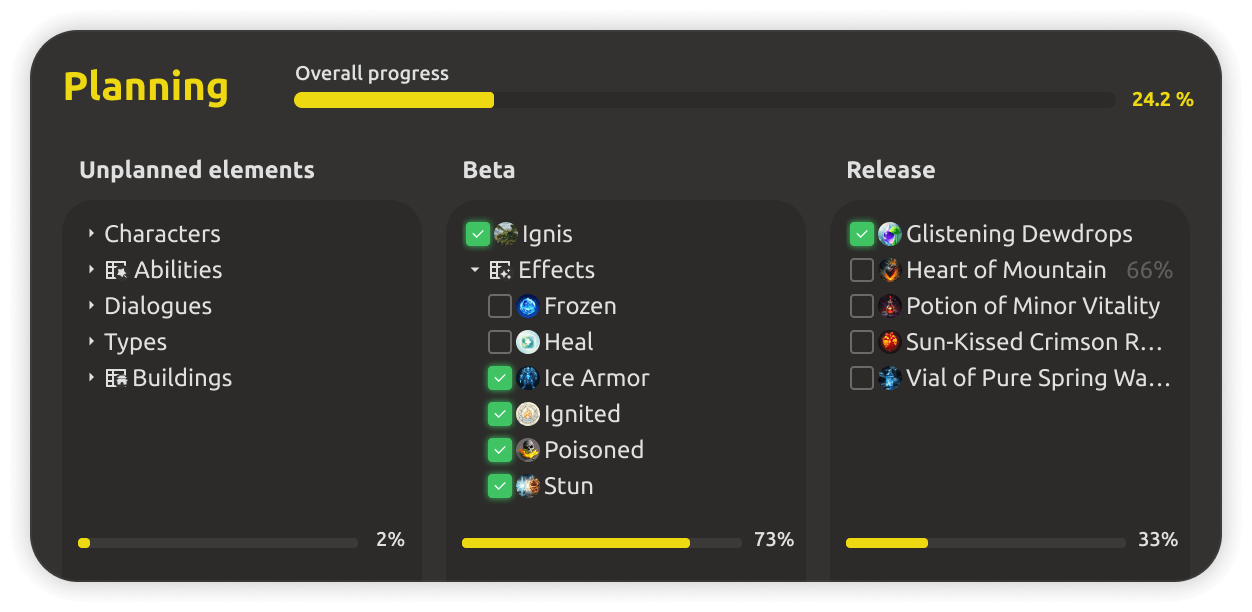Select the Poisoned effect icon
Viewport: 1252px width, 612px height.
[x=528, y=450]
